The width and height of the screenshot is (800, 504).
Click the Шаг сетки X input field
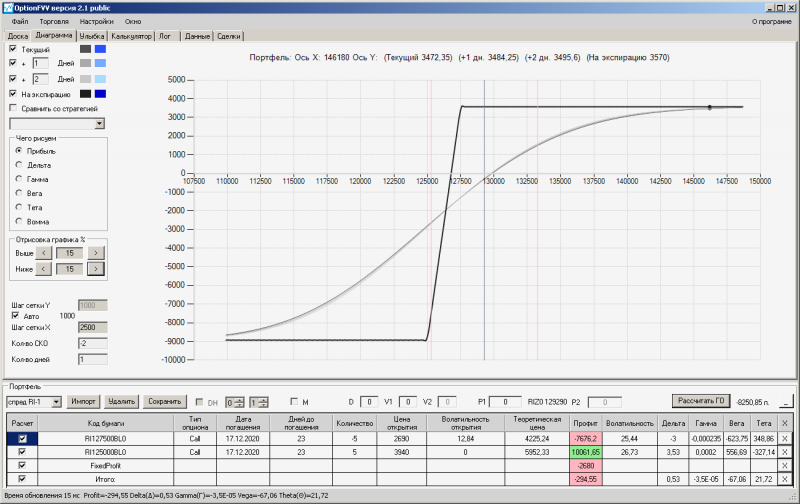93,327
